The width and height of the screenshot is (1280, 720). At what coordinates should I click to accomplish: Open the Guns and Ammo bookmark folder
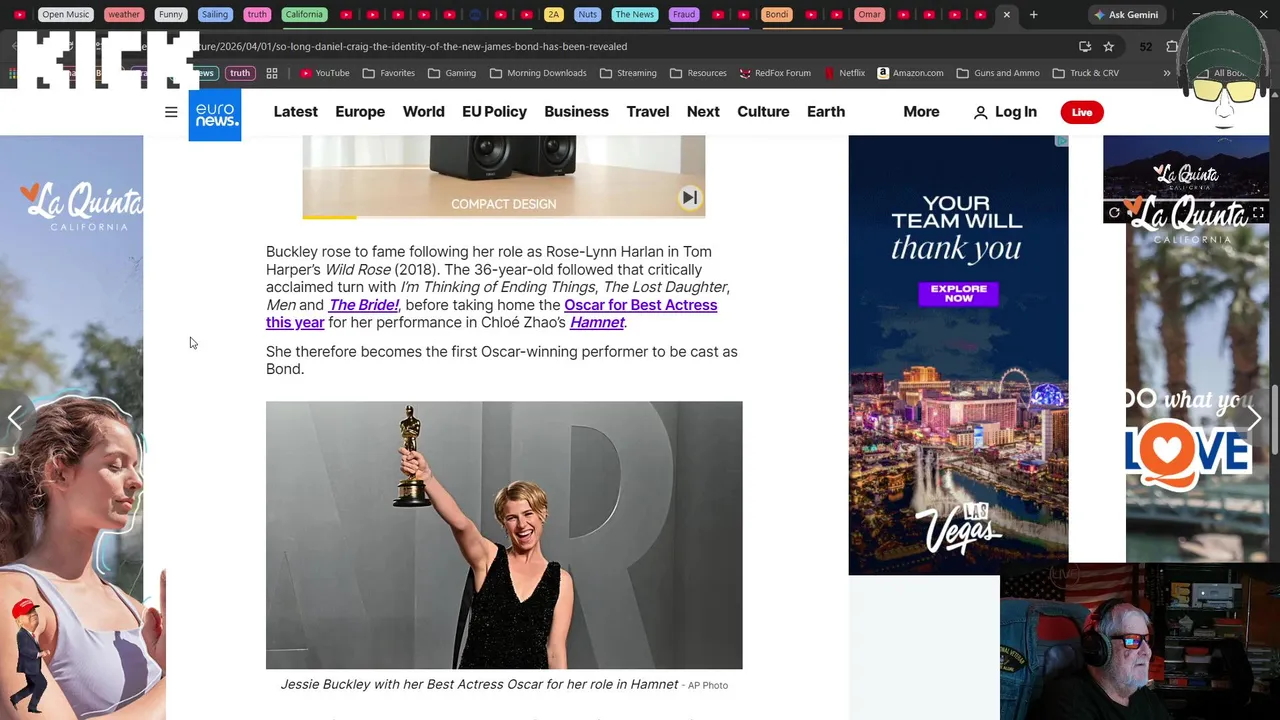pos(998,73)
